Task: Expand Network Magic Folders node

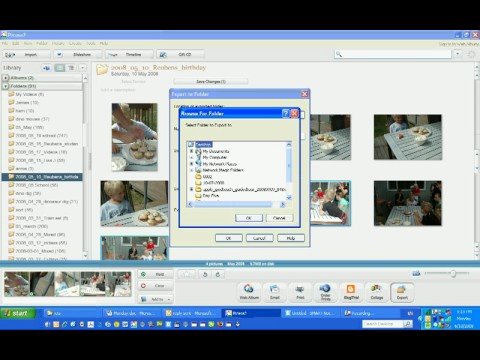Action: 191,170
